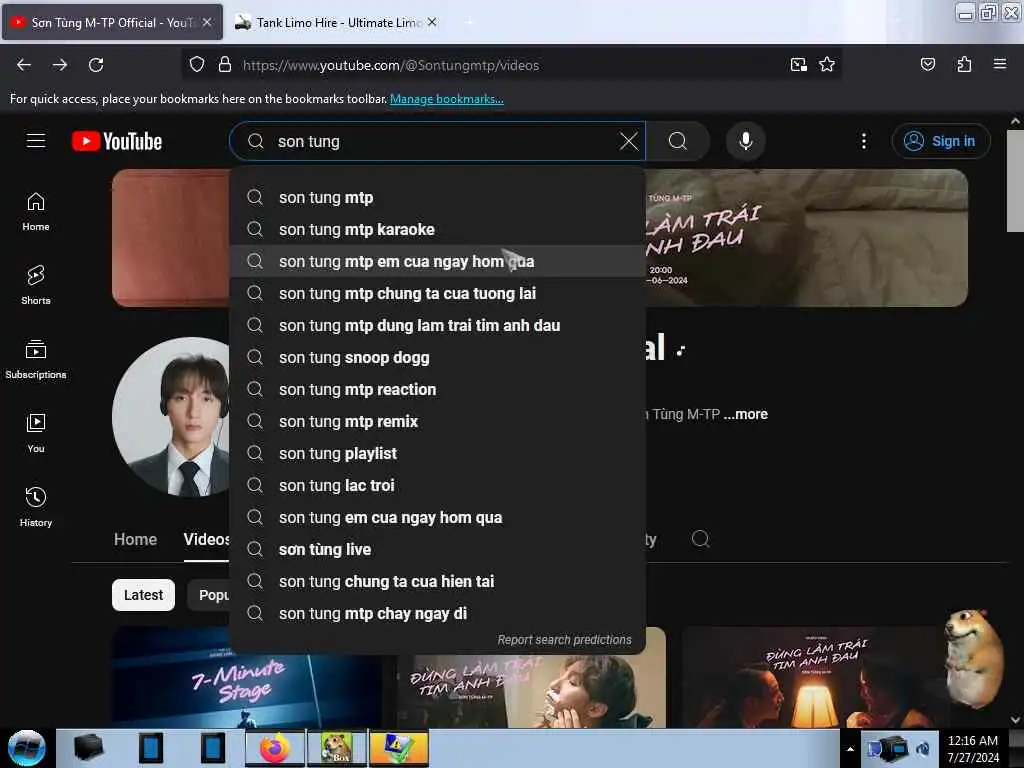
Task: Choose suggestion 'son tung mtp chung ta cua tuong lai'
Action: (x=438, y=293)
